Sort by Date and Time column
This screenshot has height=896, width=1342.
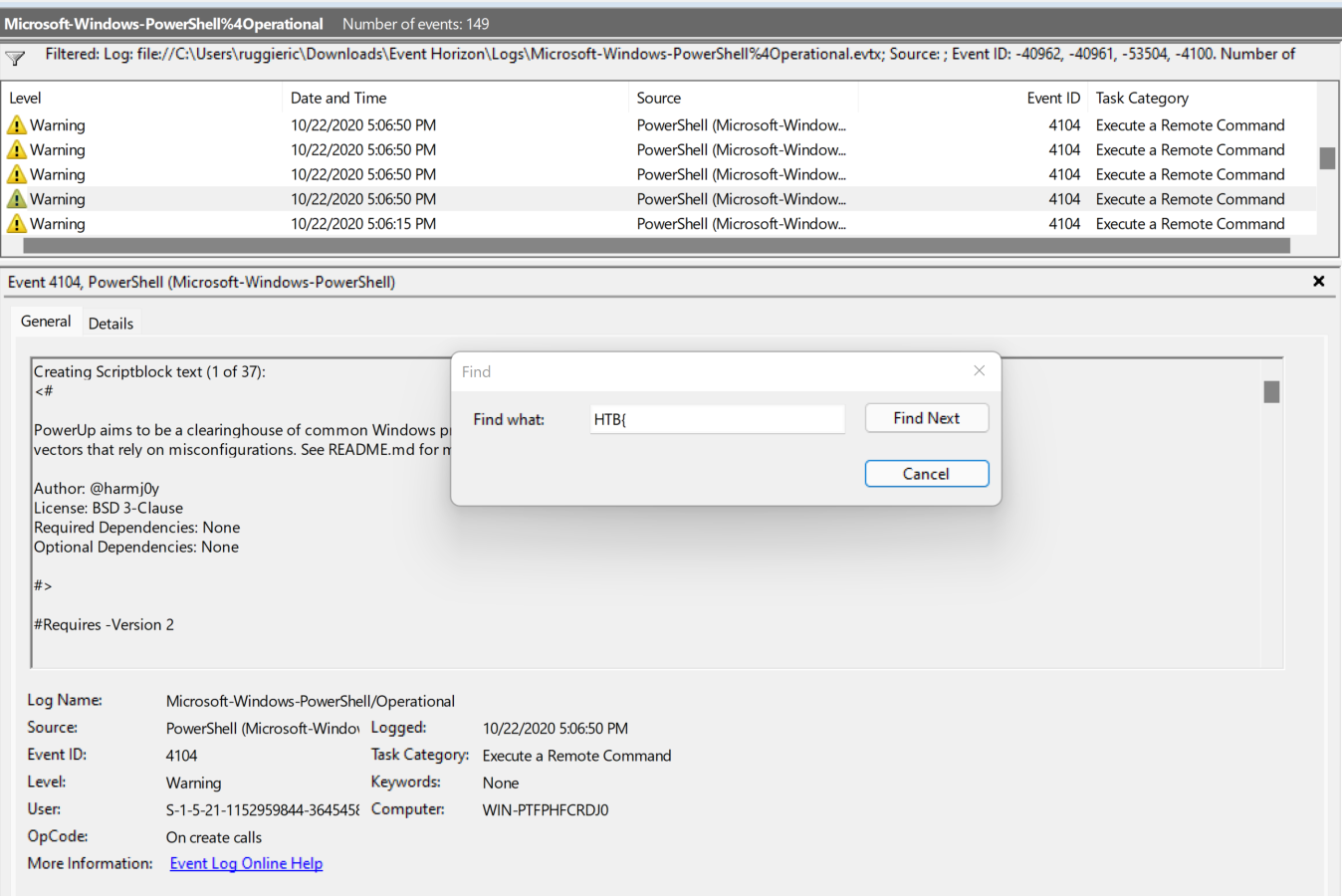(x=338, y=98)
